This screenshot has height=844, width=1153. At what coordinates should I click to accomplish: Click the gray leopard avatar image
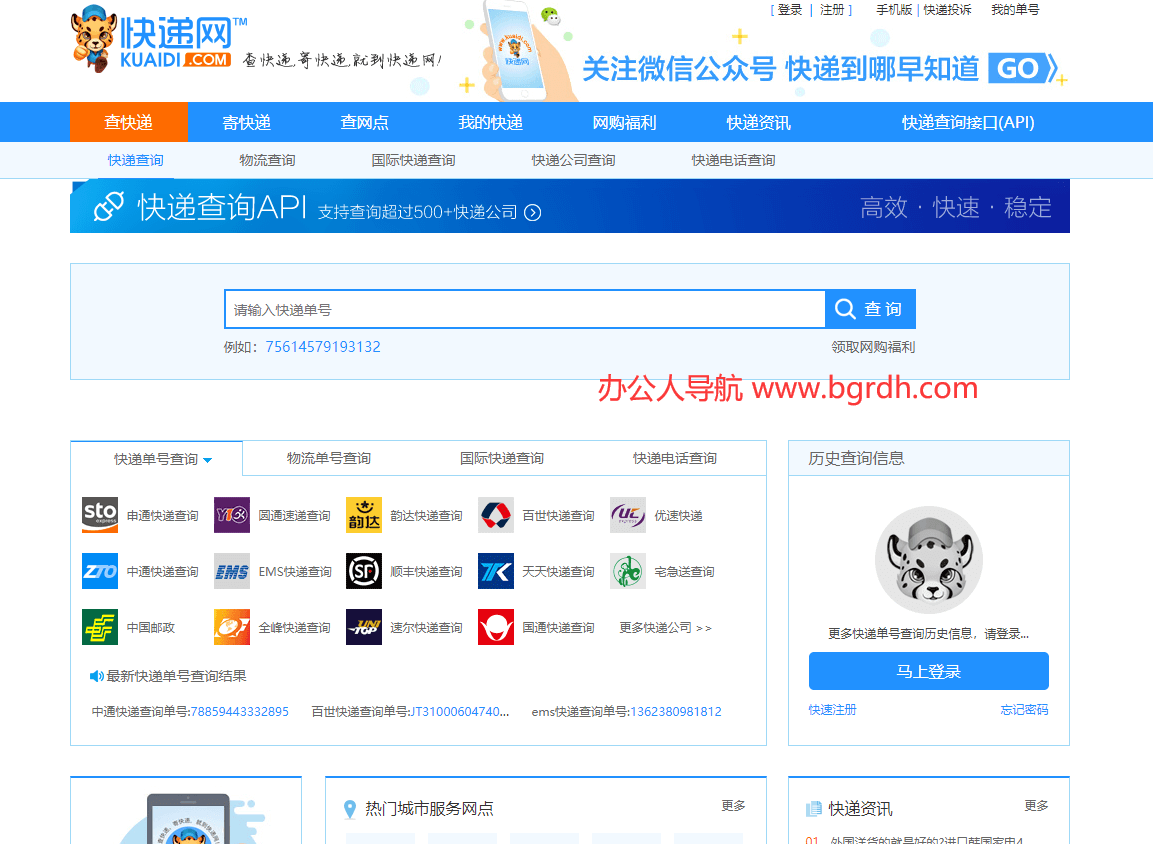pyautogui.click(x=929, y=560)
